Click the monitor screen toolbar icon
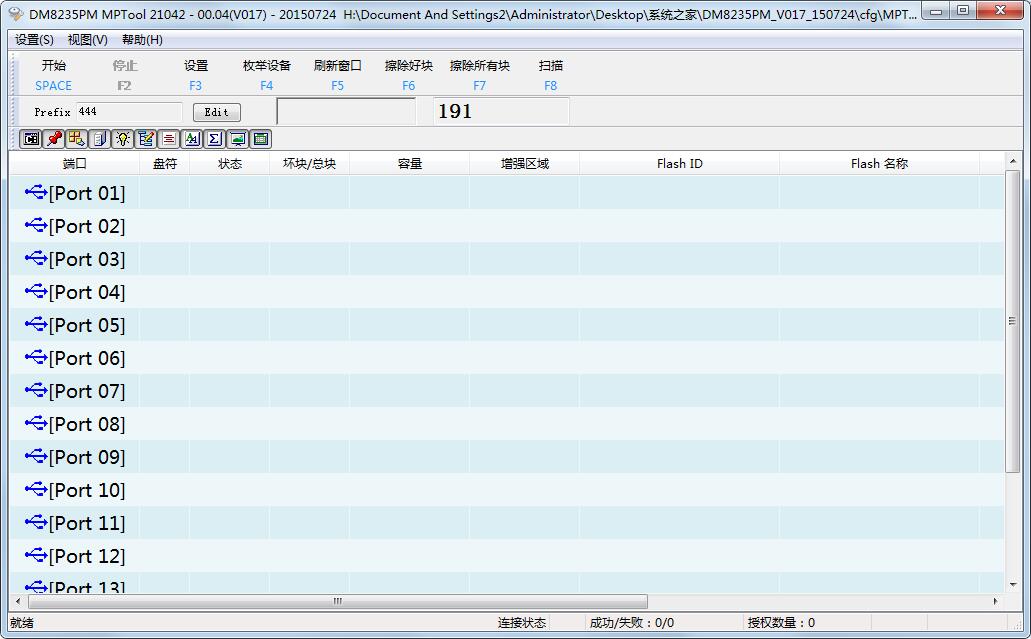The image size is (1031, 639). pyautogui.click(x=238, y=139)
